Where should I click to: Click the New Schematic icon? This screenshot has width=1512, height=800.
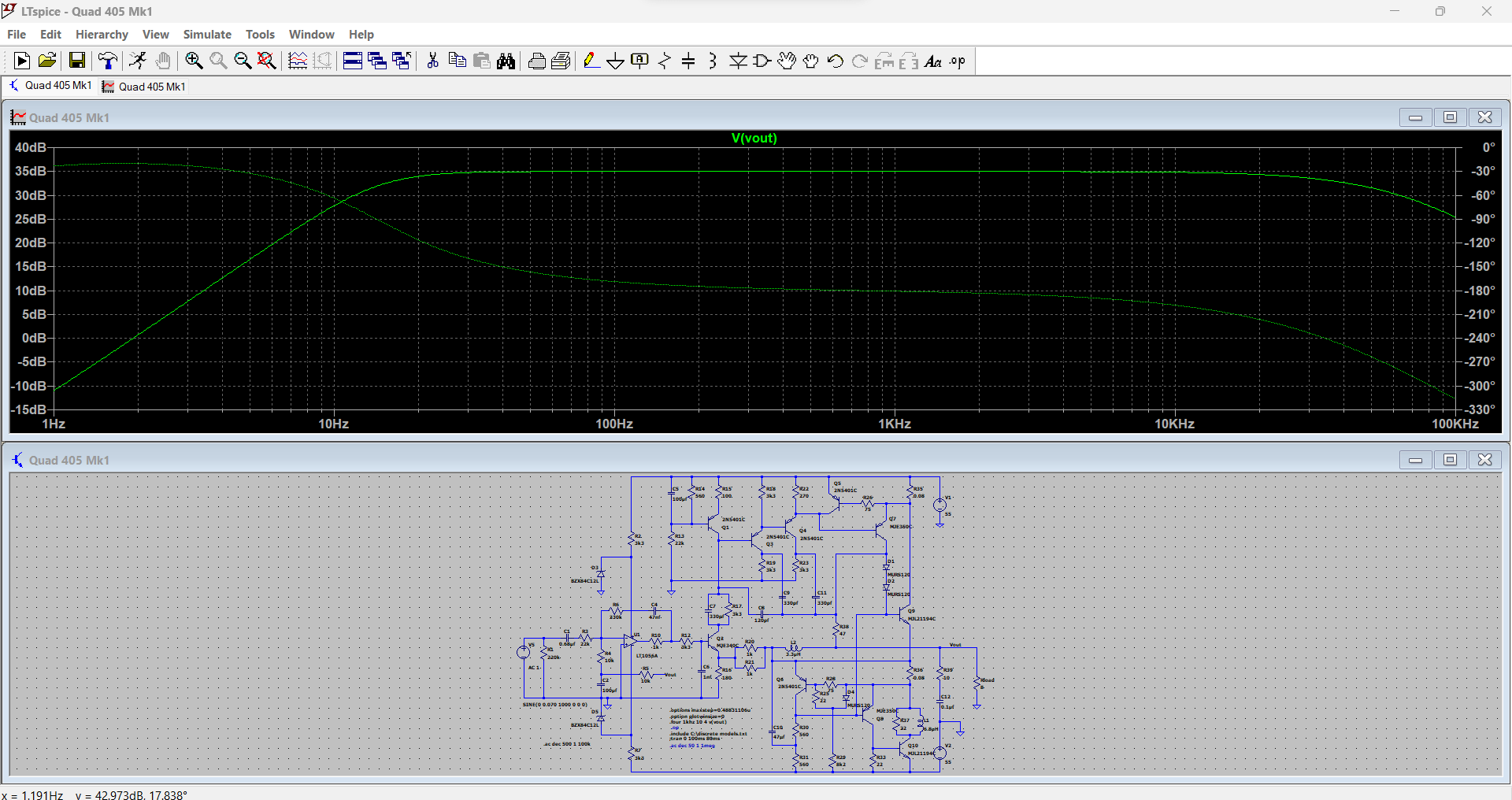22,61
